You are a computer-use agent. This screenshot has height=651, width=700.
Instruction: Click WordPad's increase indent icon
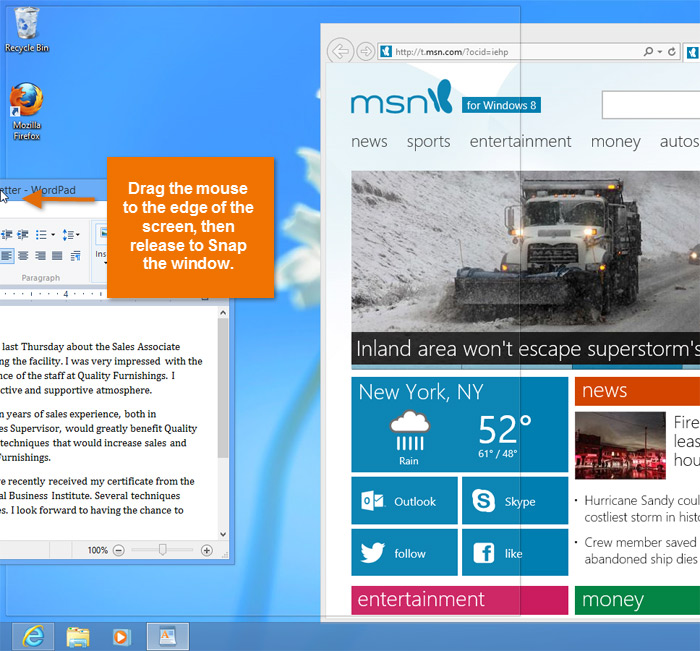[23, 234]
